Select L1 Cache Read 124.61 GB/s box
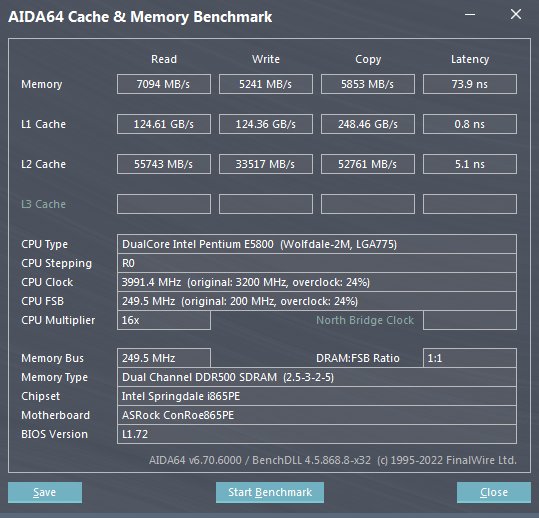Screen dimensions: 539x518 164,124
